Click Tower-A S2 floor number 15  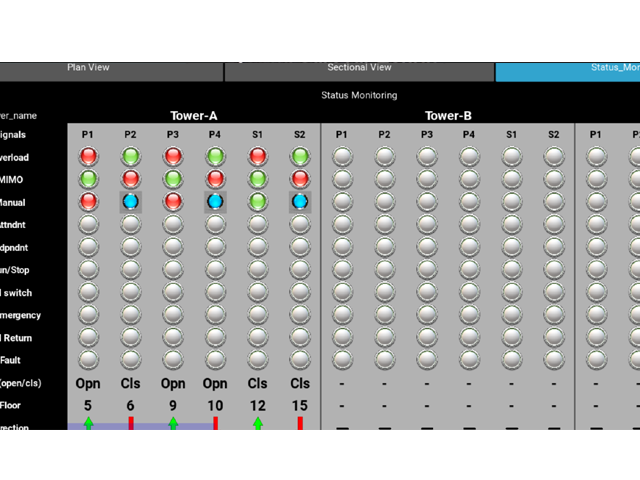click(x=300, y=406)
